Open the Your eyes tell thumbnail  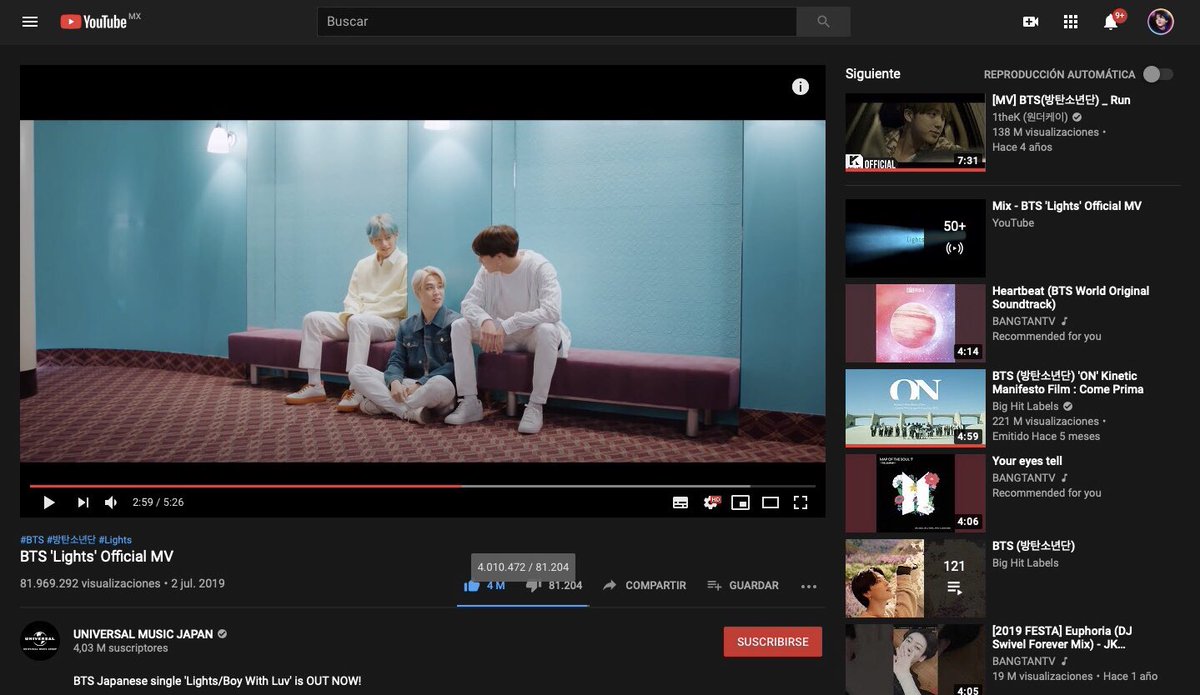coord(915,493)
